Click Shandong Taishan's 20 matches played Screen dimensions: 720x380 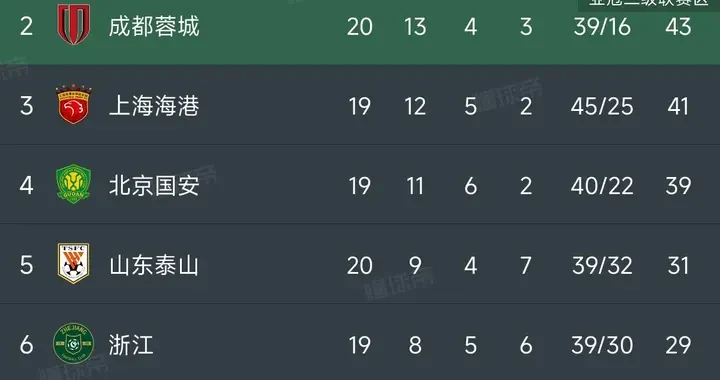click(x=360, y=266)
